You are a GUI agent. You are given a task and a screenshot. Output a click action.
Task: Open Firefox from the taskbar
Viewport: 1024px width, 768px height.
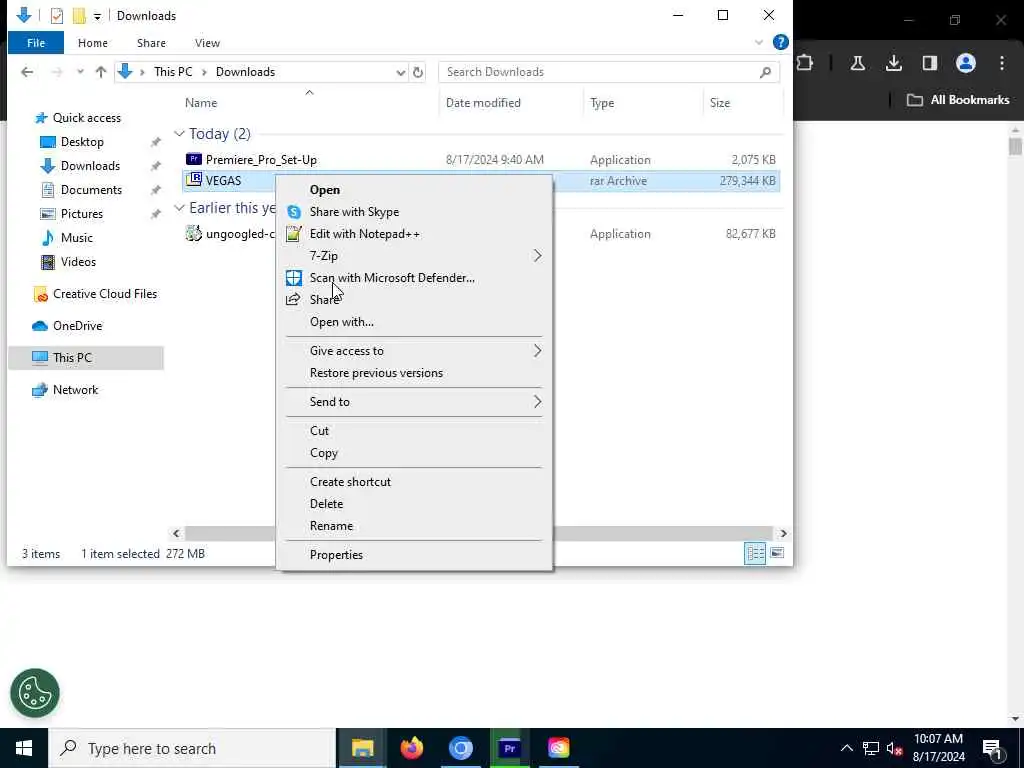point(411,748)
